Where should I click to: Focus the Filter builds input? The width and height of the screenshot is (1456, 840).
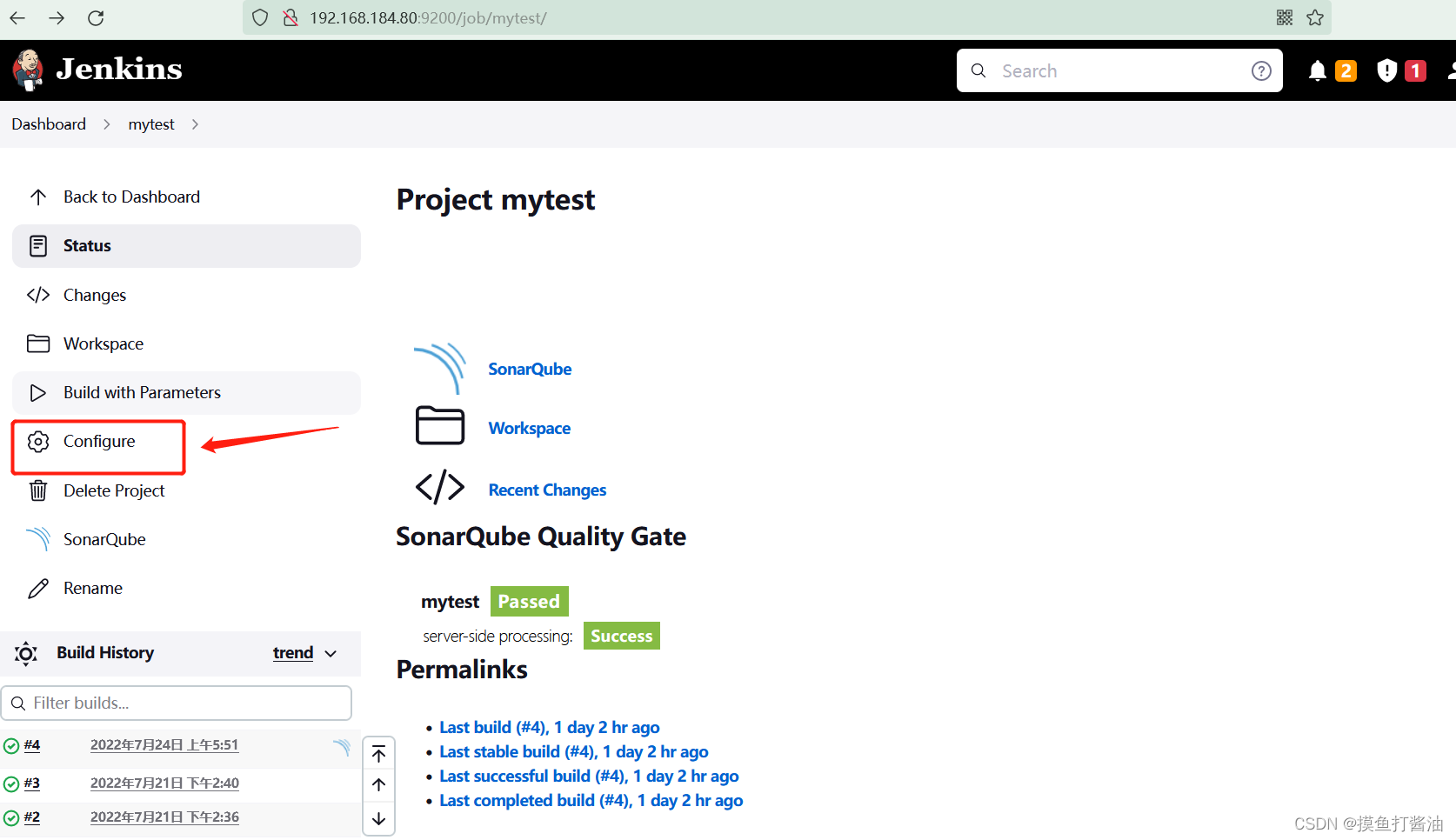pos(177,703)
